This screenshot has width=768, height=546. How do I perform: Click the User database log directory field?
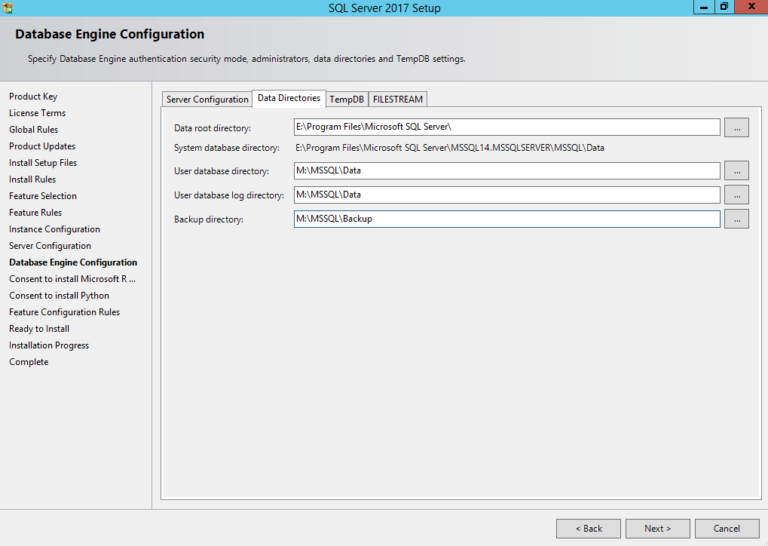(507, 194)
